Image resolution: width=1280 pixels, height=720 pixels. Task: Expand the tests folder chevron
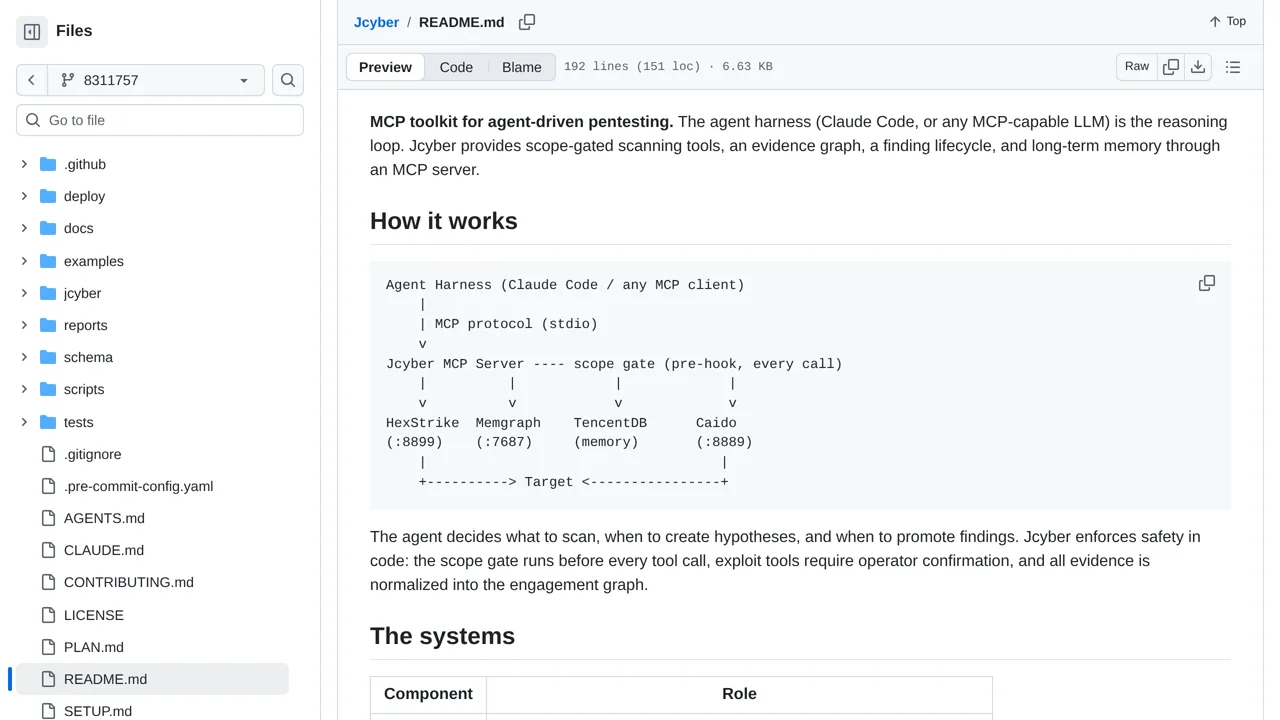(x=24, y=422)
